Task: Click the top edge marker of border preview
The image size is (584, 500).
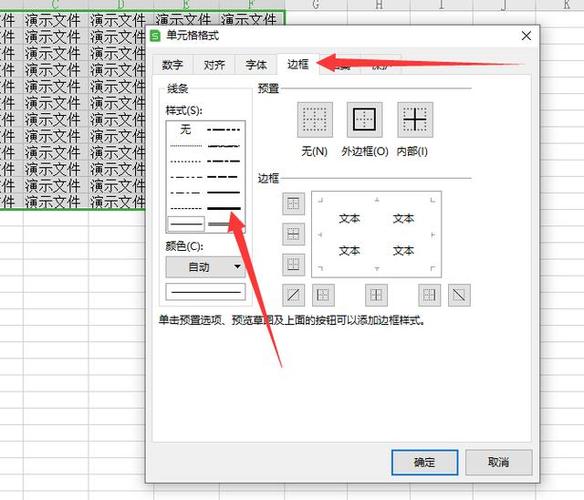Action: [x=377, y=200]
